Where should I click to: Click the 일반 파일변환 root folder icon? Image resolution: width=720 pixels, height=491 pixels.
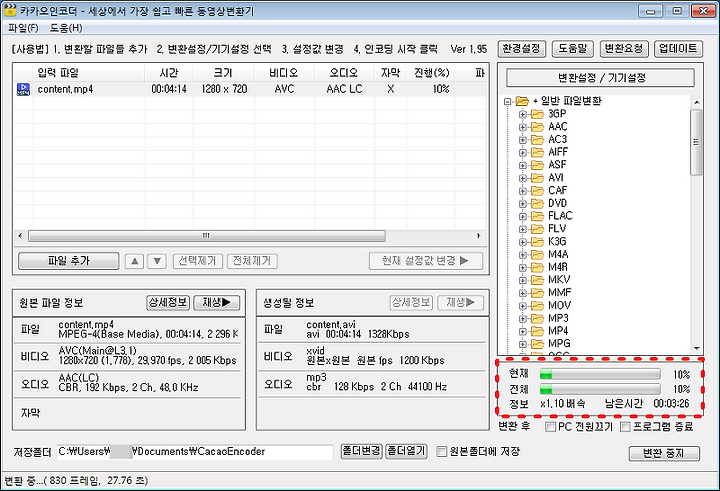[x=522, y=101]
